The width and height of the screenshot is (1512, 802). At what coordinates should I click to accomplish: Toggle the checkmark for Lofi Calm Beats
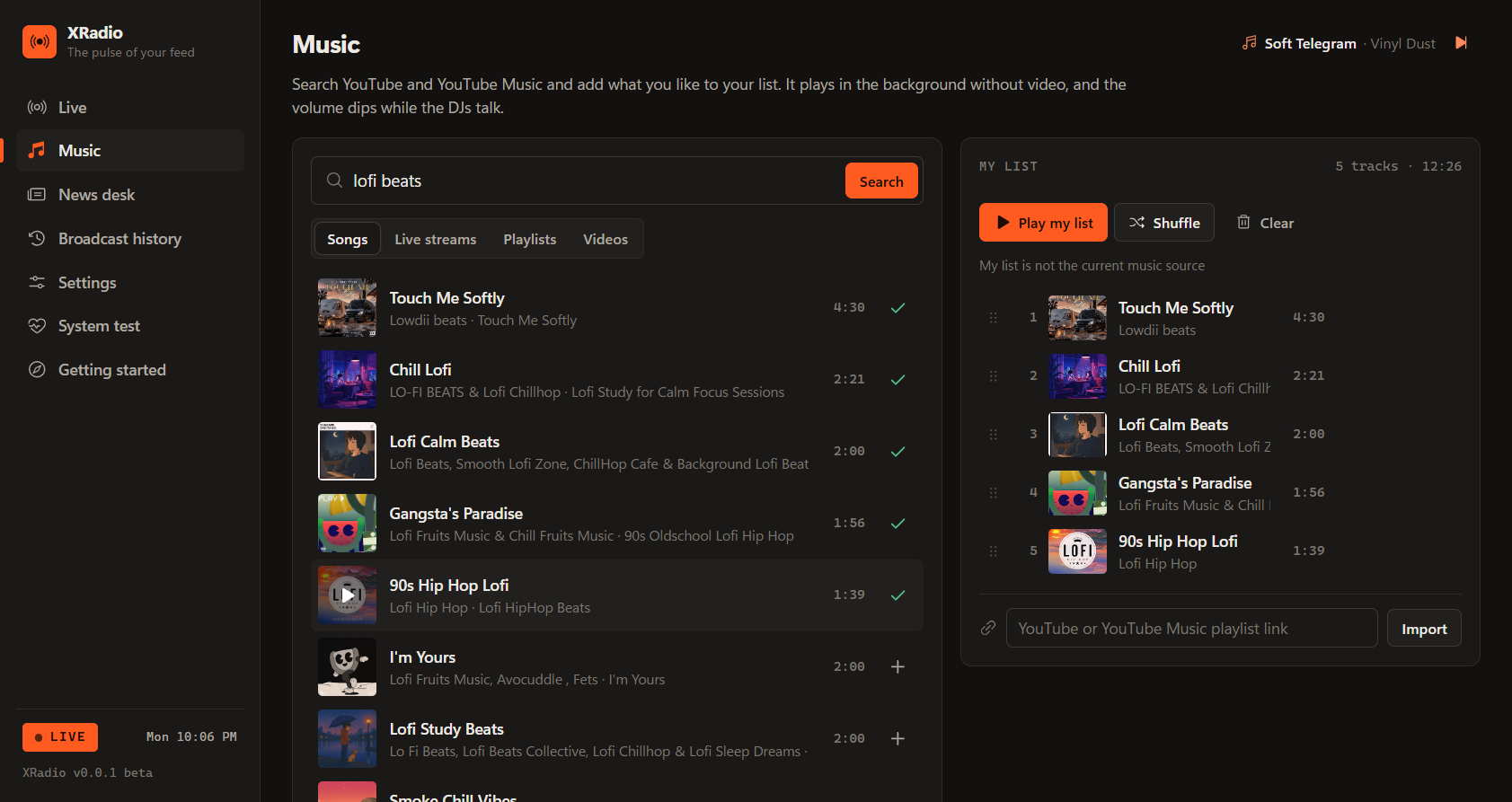(897, 452)
